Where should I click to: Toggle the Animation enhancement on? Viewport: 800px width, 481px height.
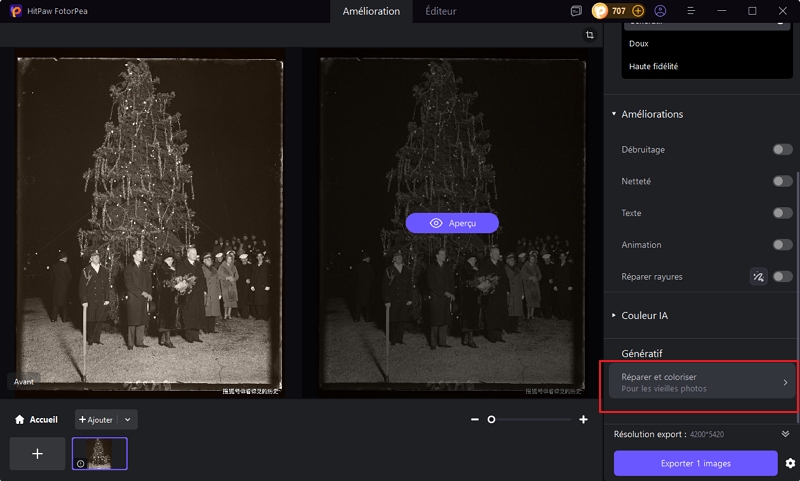782,245
